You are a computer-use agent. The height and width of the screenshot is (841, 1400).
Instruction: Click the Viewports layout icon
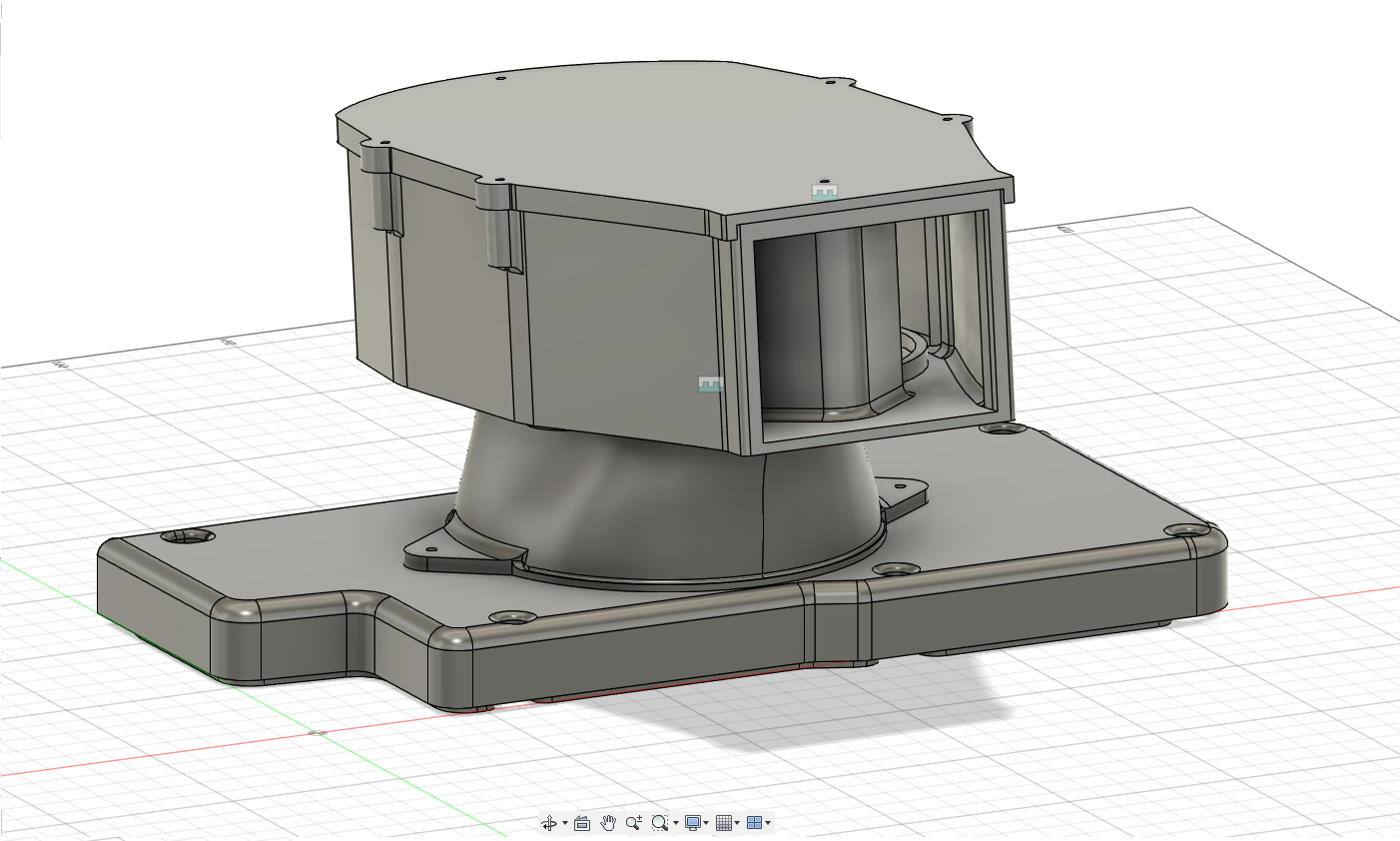754,823
